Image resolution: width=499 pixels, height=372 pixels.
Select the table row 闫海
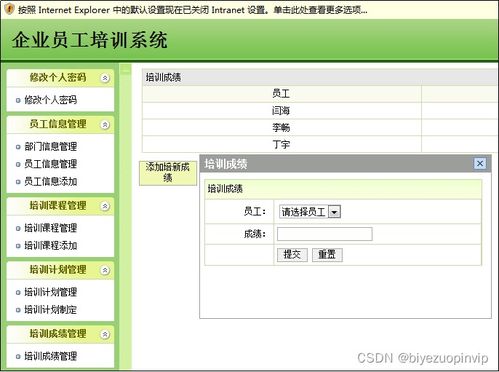[320, 110]
